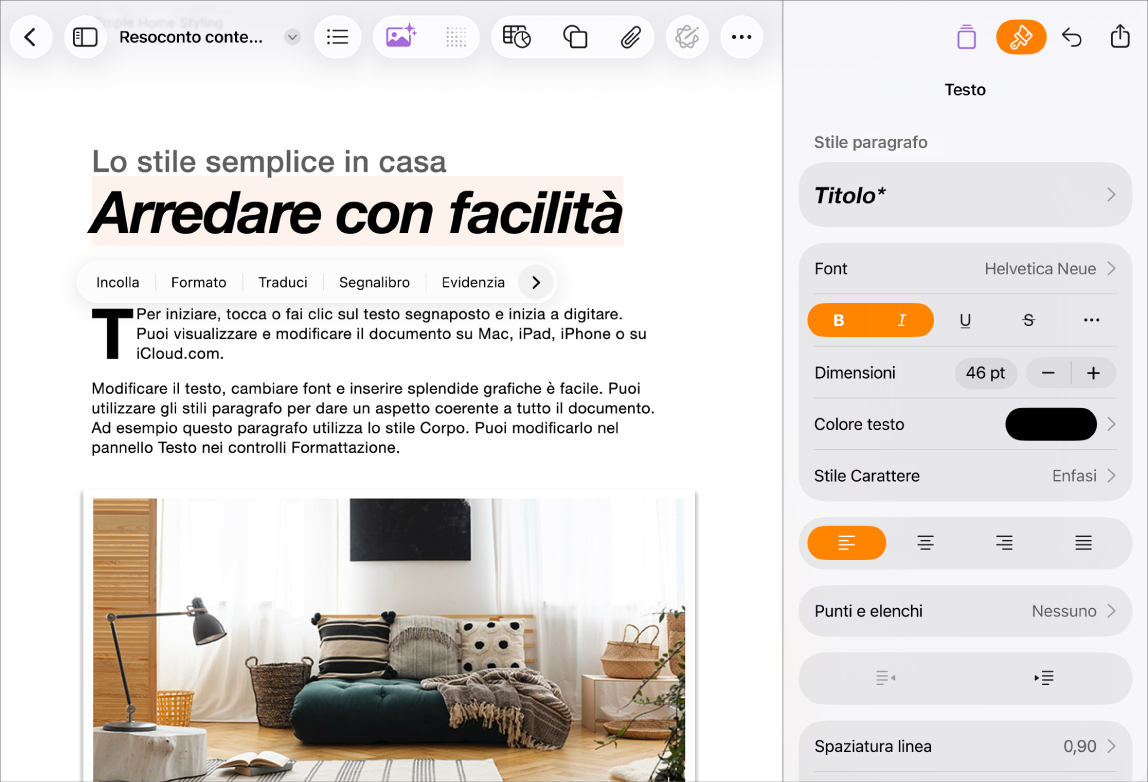1148x782 pixels.
Task: Select the living room photo
Action: coord(389,640)
